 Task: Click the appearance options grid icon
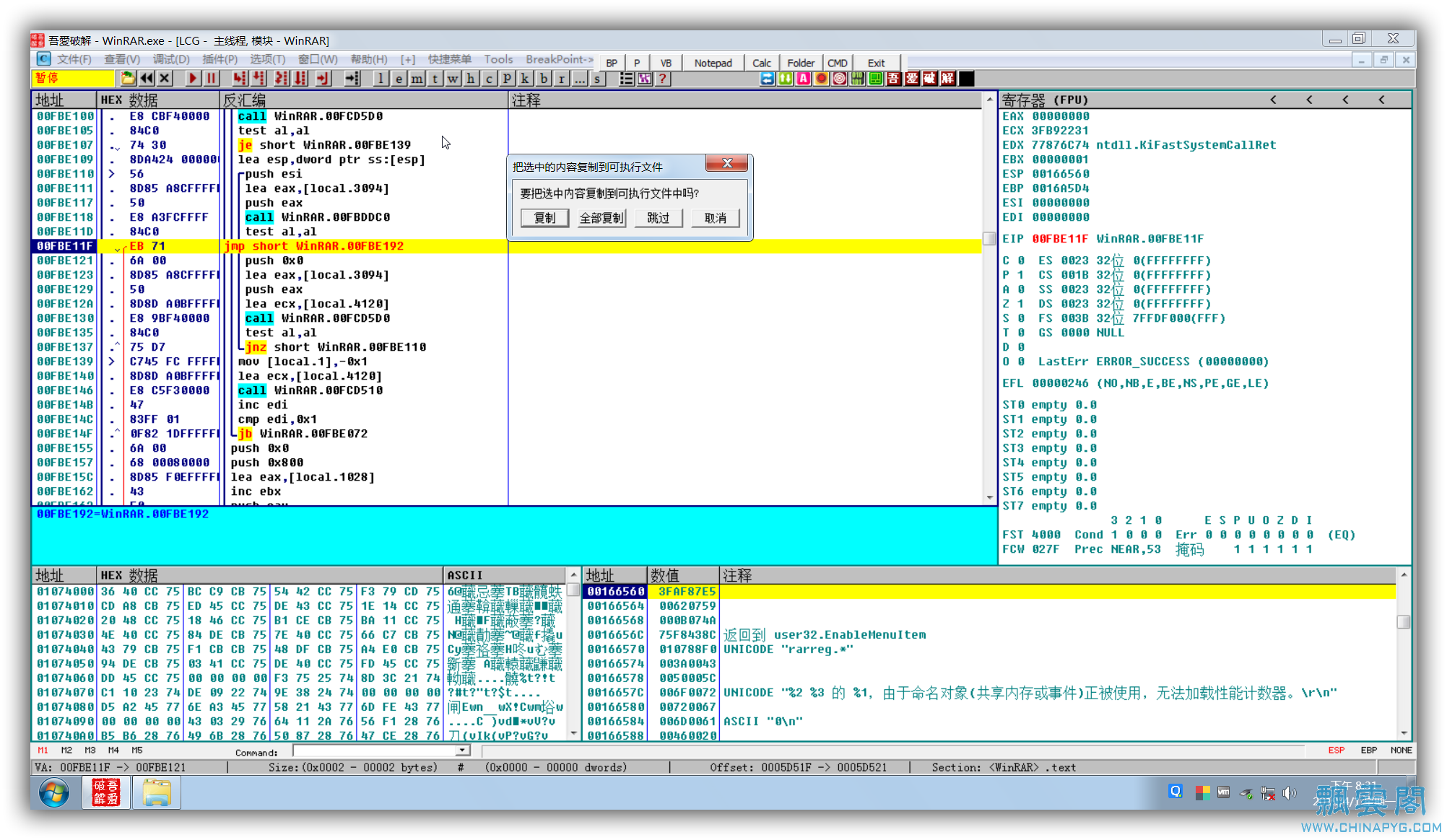(x=644, y=79)
